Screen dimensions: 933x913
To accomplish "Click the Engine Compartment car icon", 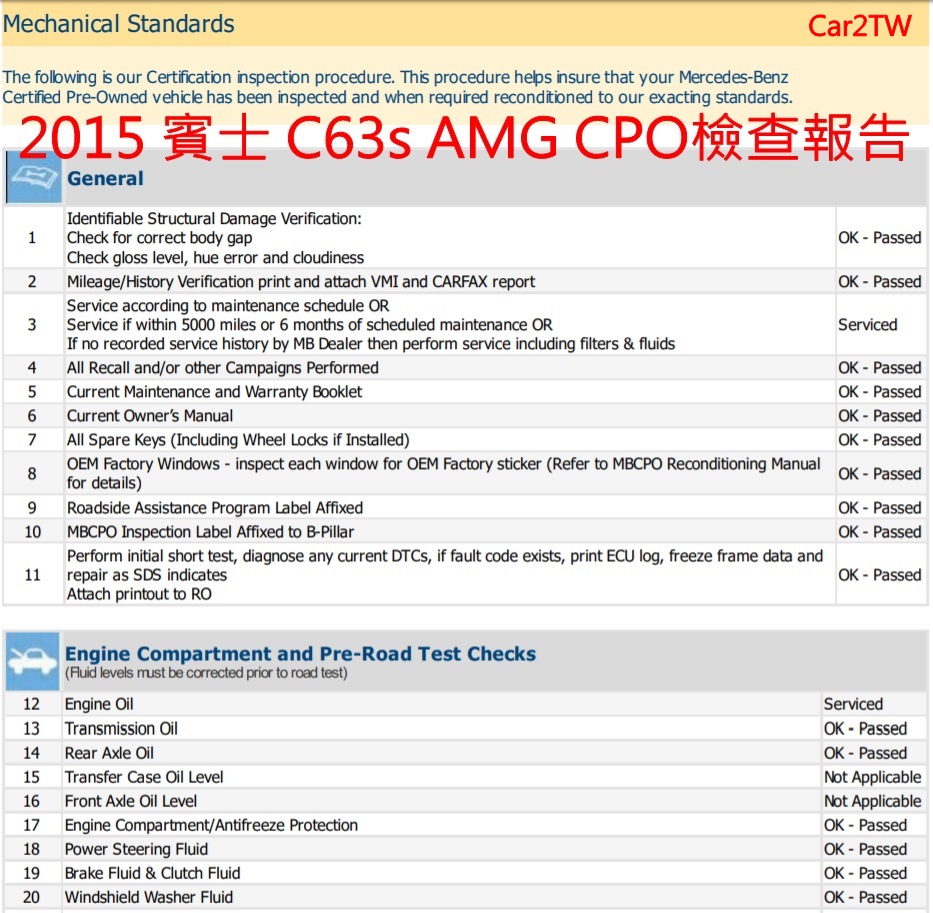I will 33,661.
